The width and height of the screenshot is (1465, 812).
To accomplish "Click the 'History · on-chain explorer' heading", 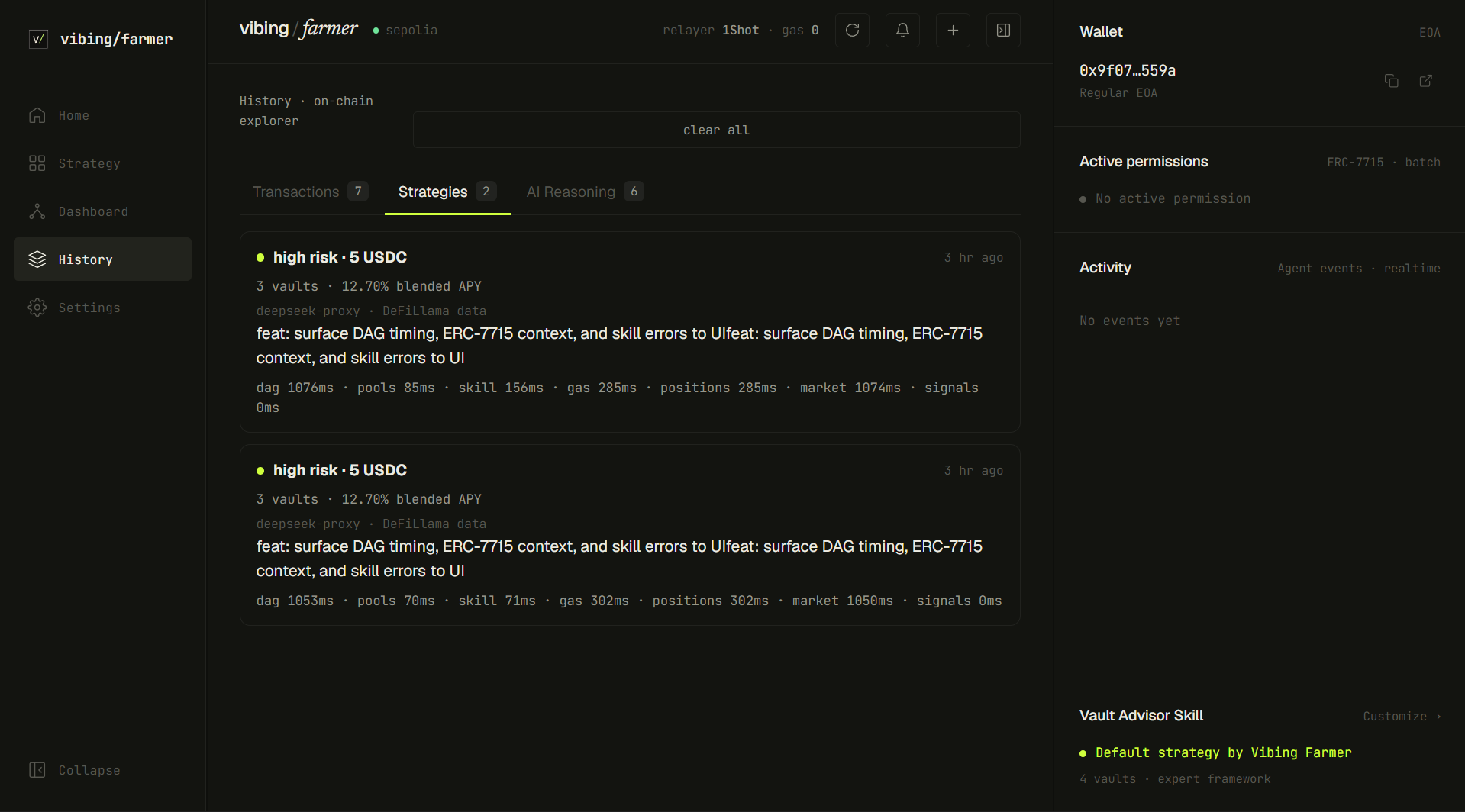I will click(x=306, y=111).
